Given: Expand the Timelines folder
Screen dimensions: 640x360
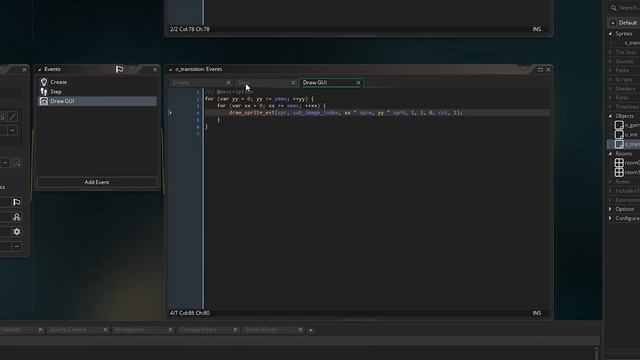Looking at the screenshot, I should click(611, 107).
